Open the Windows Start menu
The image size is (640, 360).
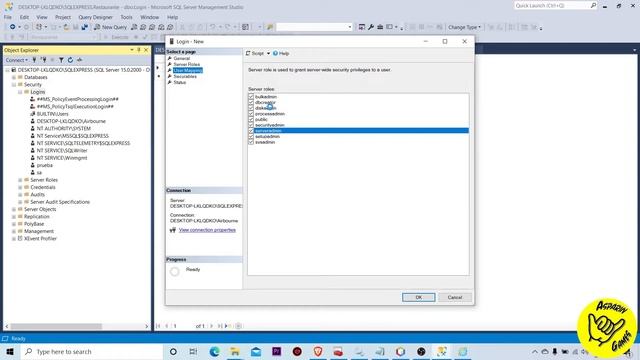10,351
